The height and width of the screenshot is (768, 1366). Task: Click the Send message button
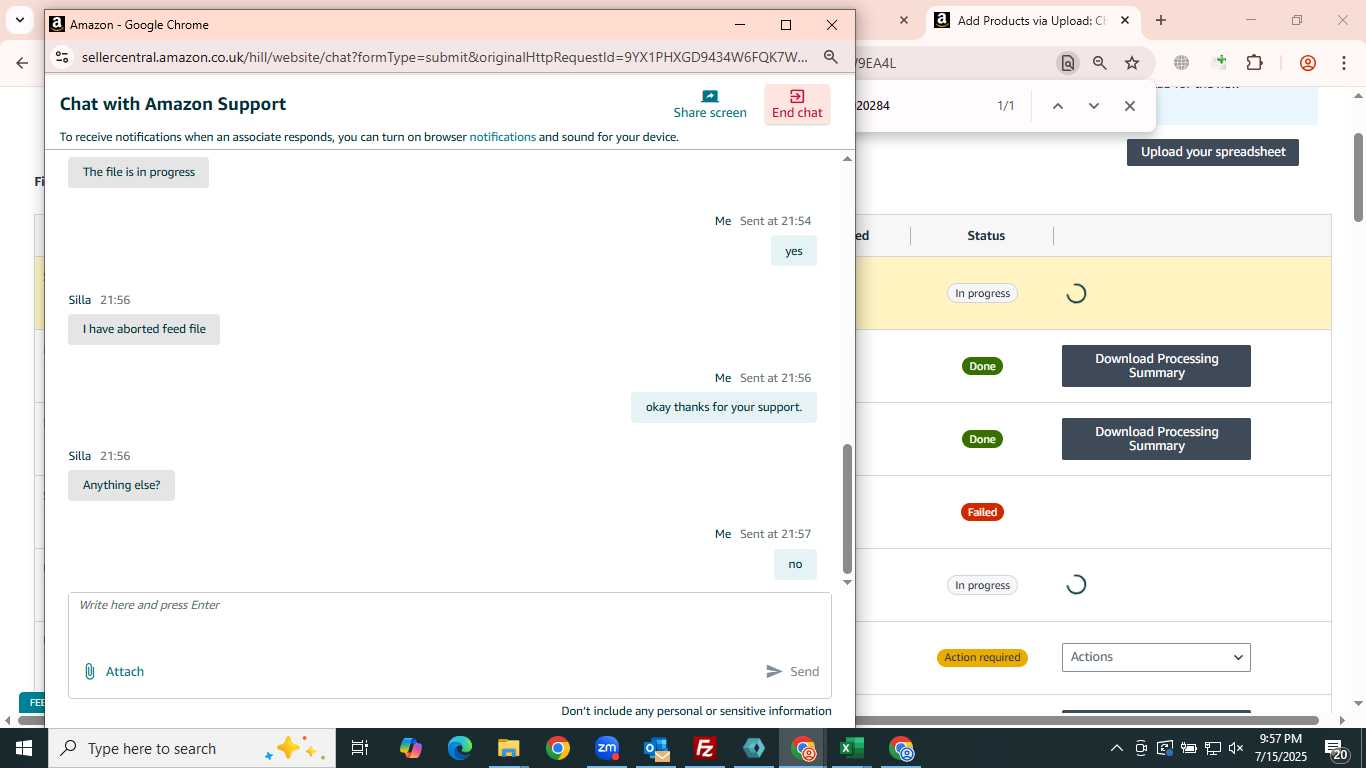tap(792, 671)
